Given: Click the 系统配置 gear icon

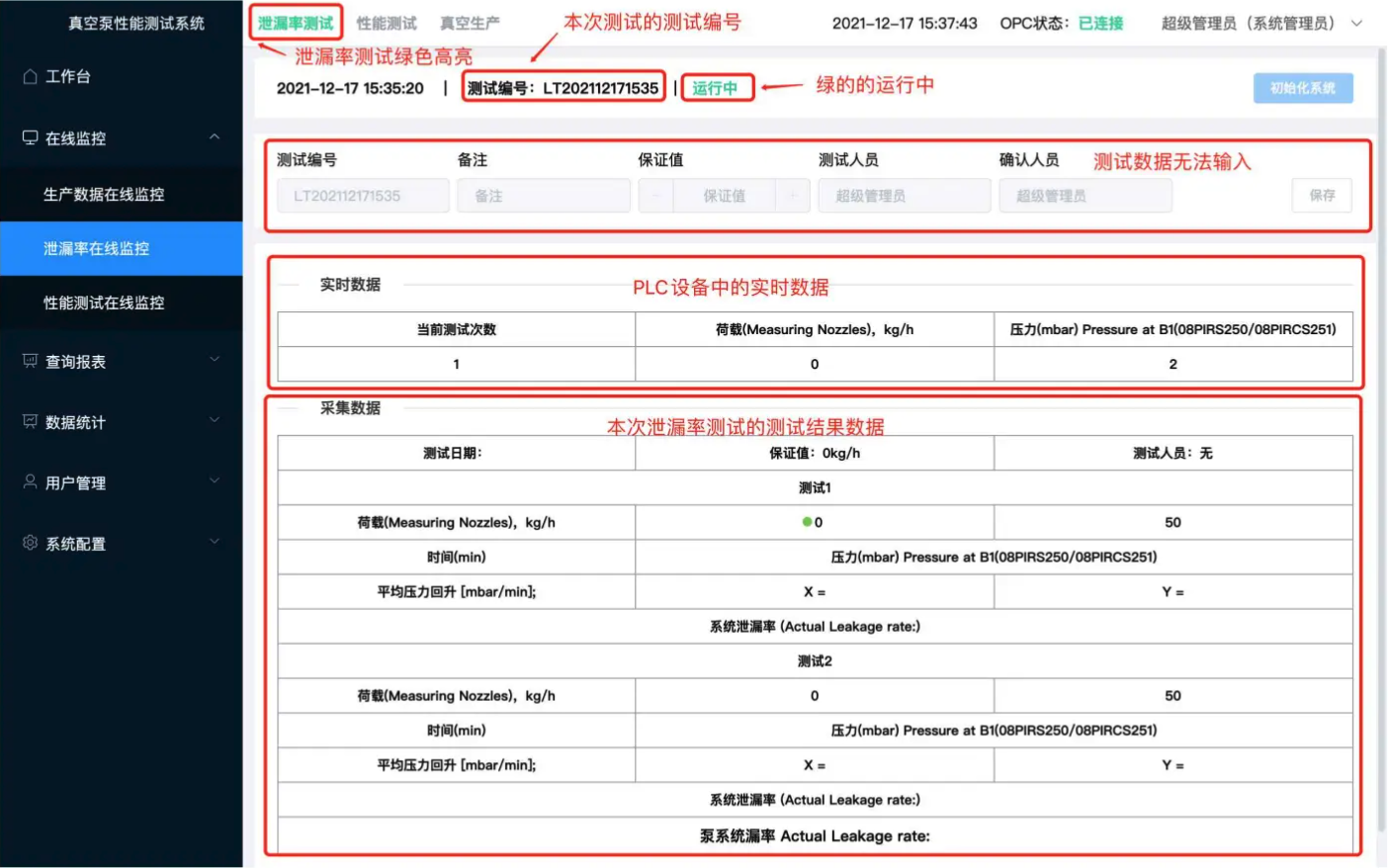Looking at the screenshot, I should [x=30, y=543].
